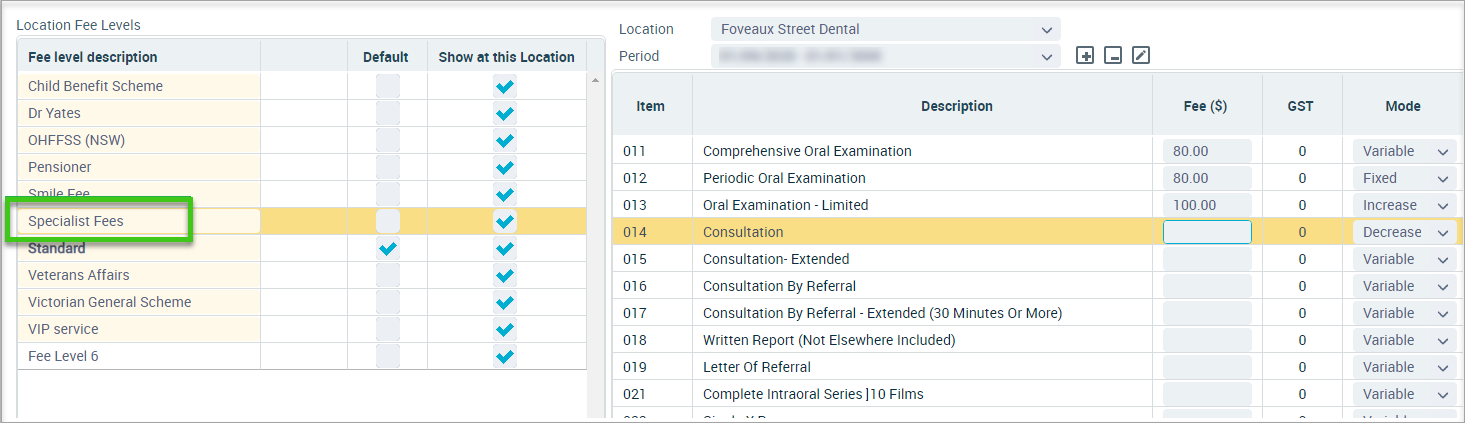This screenshot has width=1465, height=423.
Task: Click the Fee field showing 100.00
Action: point(1207,205)
